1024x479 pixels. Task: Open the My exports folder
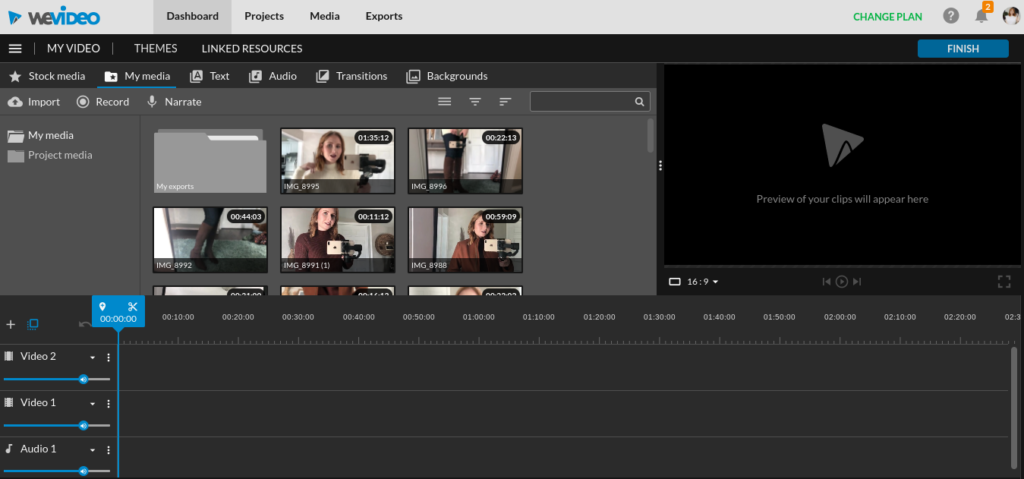tap(210, 161)
